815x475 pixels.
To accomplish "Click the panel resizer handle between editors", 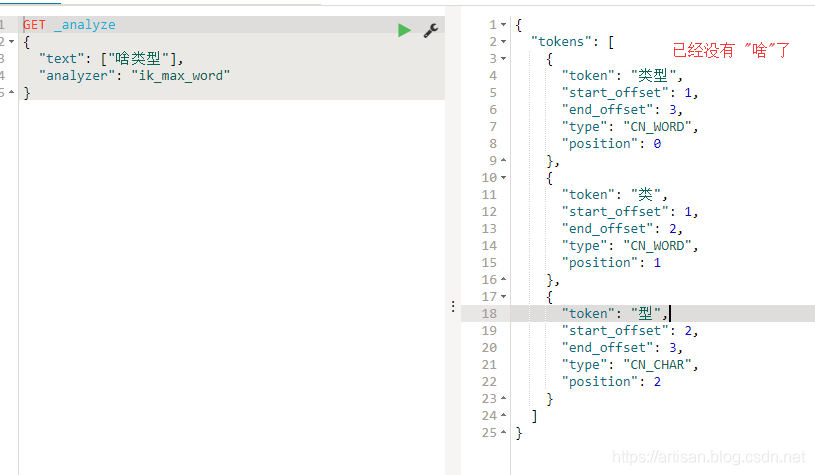I will pyautogui.click(x=453, y=306).
